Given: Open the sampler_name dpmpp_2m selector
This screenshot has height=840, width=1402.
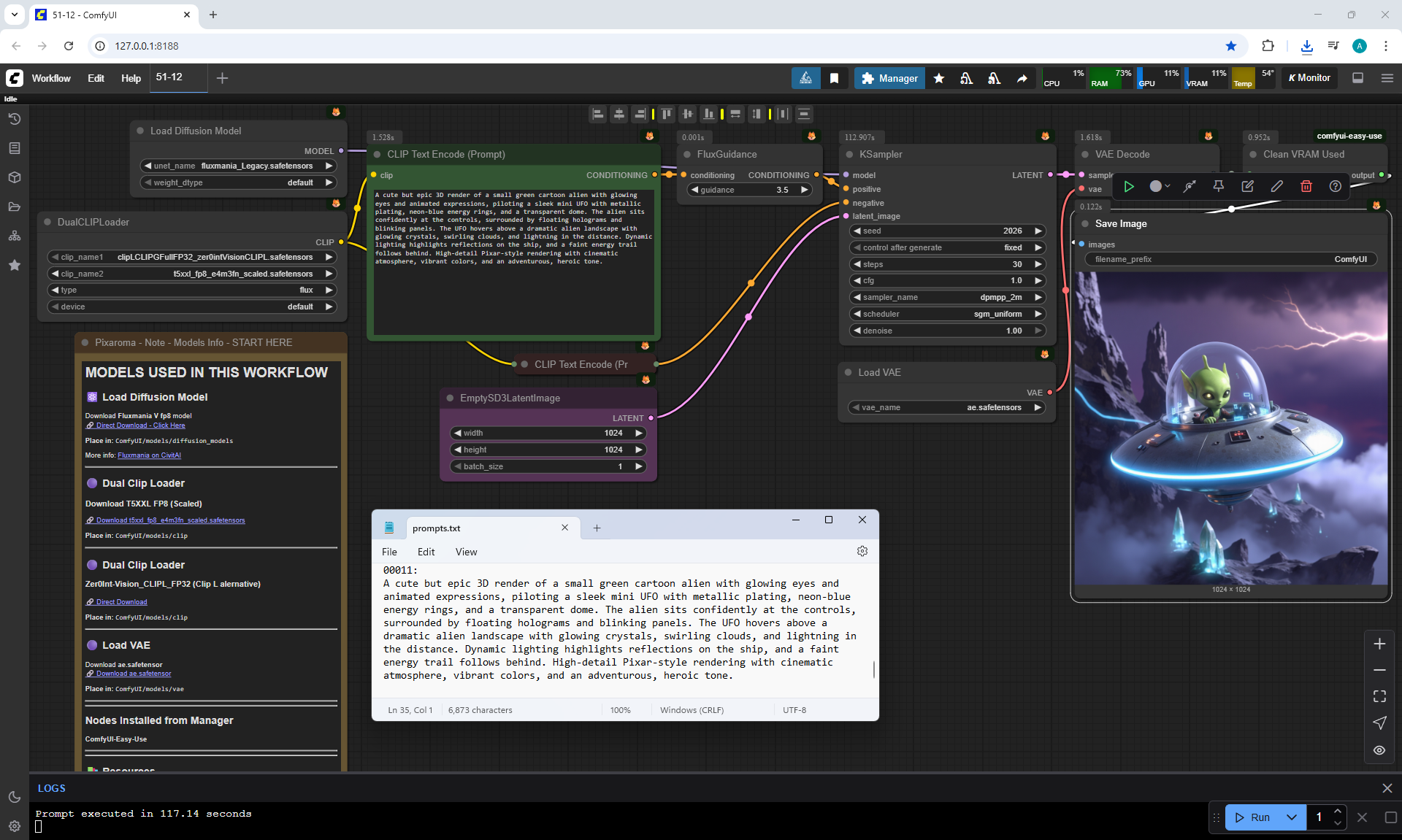Looking at the screenshot, I should tap(947, 297).
